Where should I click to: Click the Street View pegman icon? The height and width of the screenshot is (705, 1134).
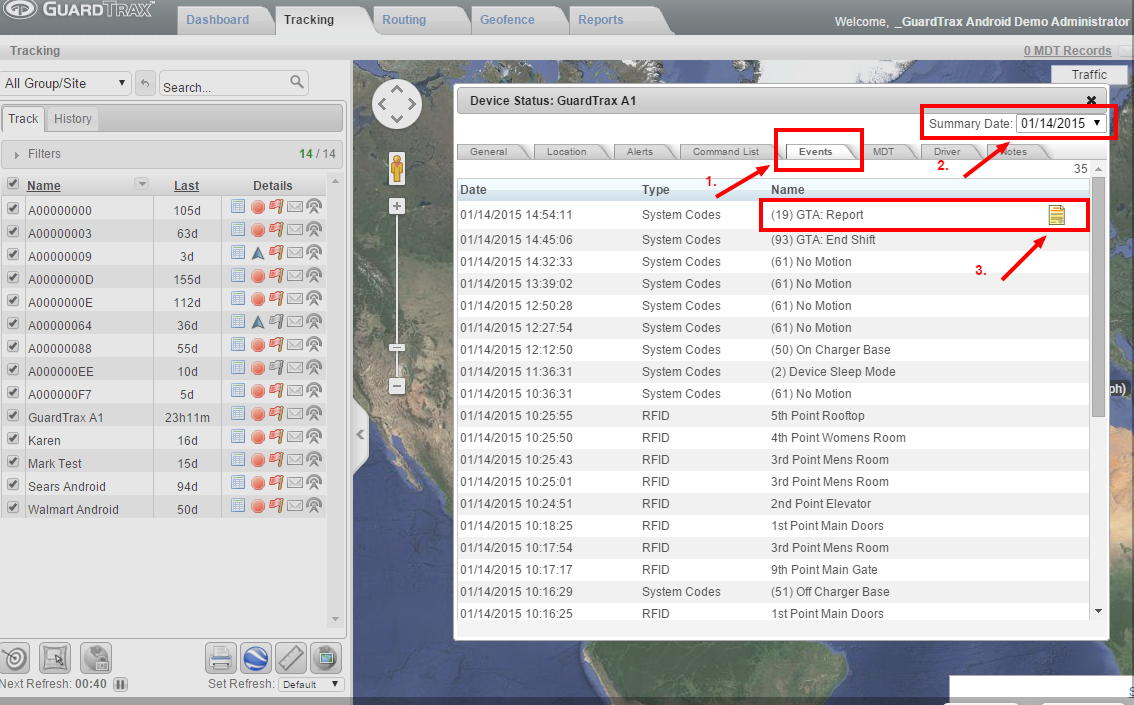click(397, 168)
